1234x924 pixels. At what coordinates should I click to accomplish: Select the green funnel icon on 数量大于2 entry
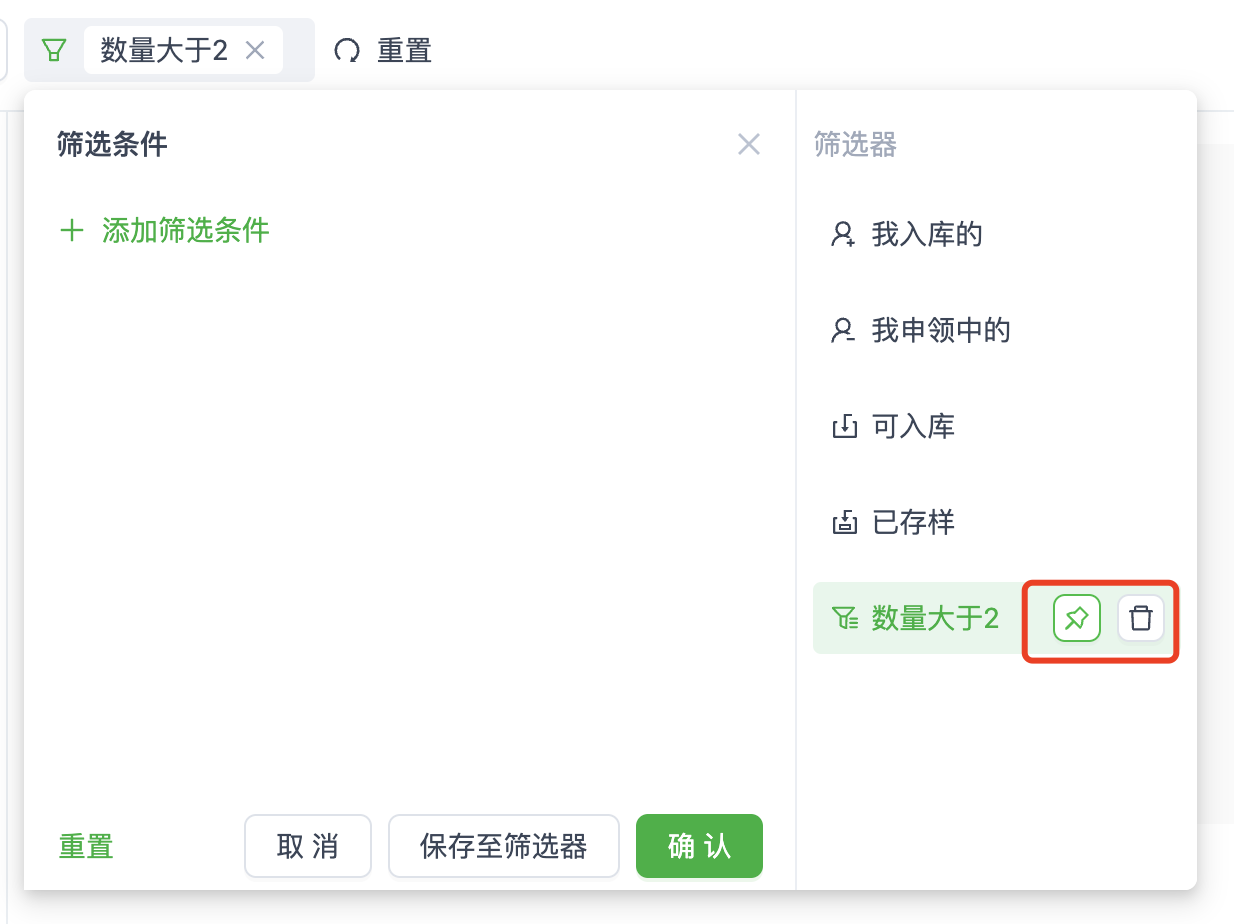pos(843,618)
